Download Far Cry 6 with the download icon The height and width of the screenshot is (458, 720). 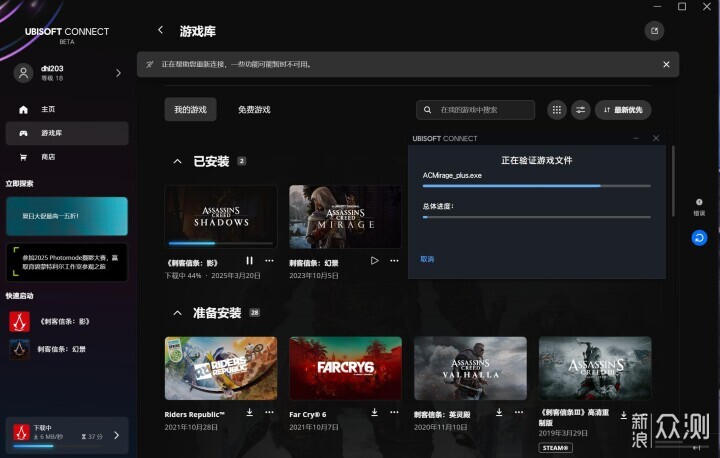click(x=375, y=413)
